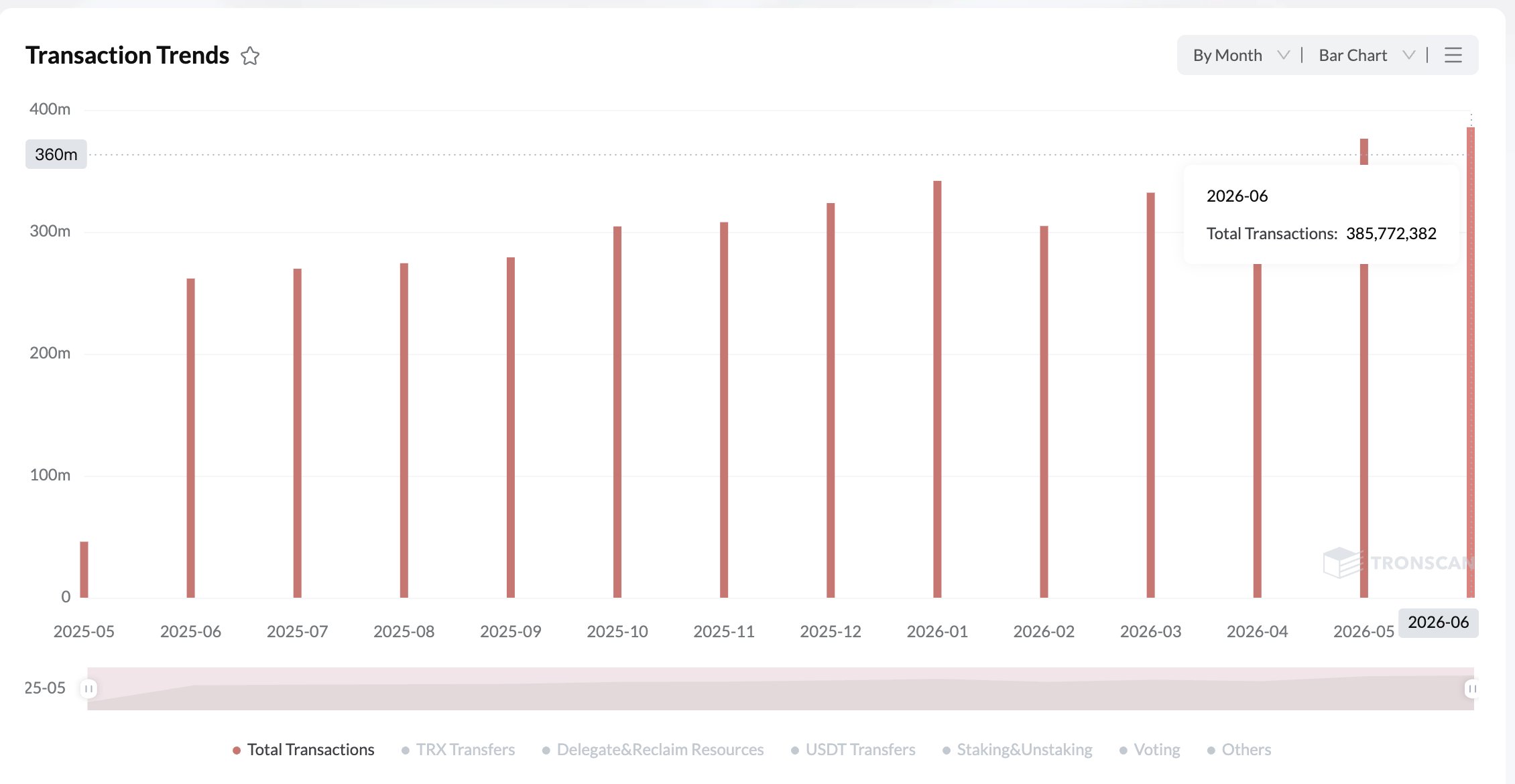Click the 385,772,382 tooltip value
Screen dimensions: 1515x784
click(1391, 233)
